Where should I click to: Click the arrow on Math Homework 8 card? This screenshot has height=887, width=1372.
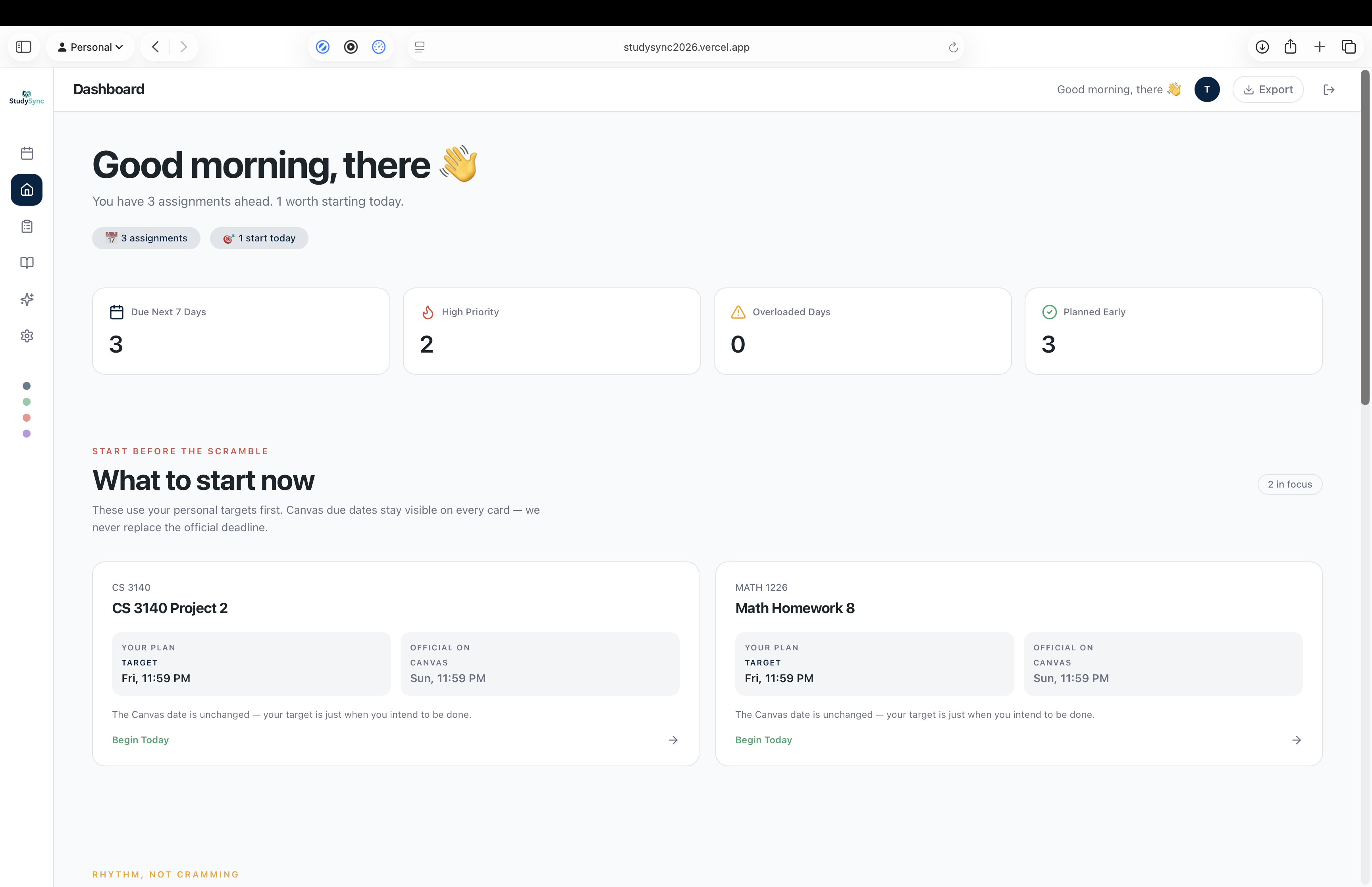pos(1296,740)
